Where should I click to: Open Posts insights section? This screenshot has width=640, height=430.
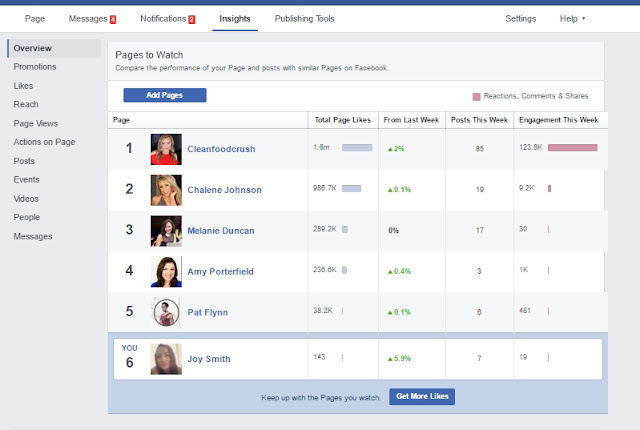pyautogui.click(x=24, y=161)
